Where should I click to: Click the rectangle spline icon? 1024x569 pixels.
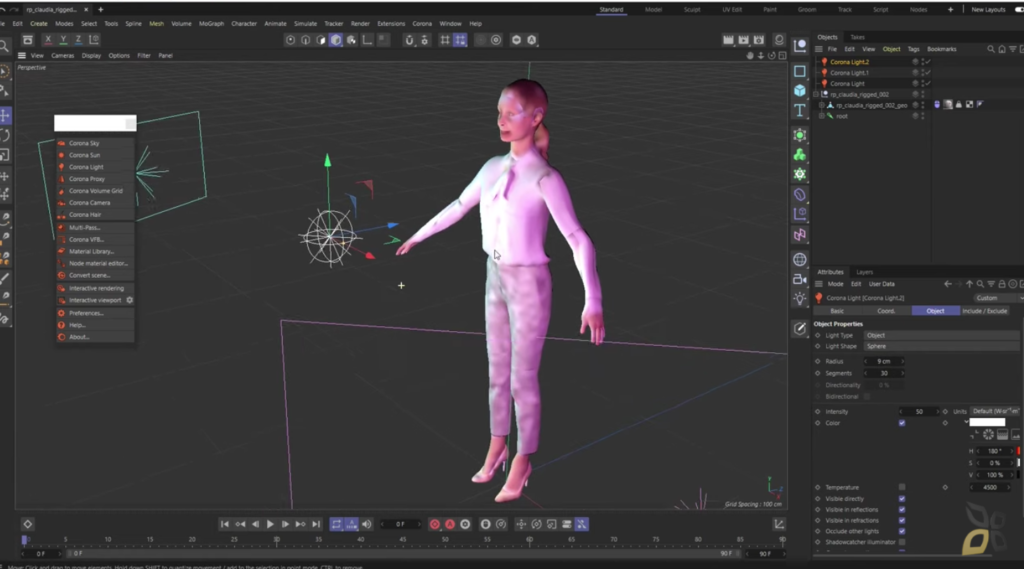click(799, 71)
